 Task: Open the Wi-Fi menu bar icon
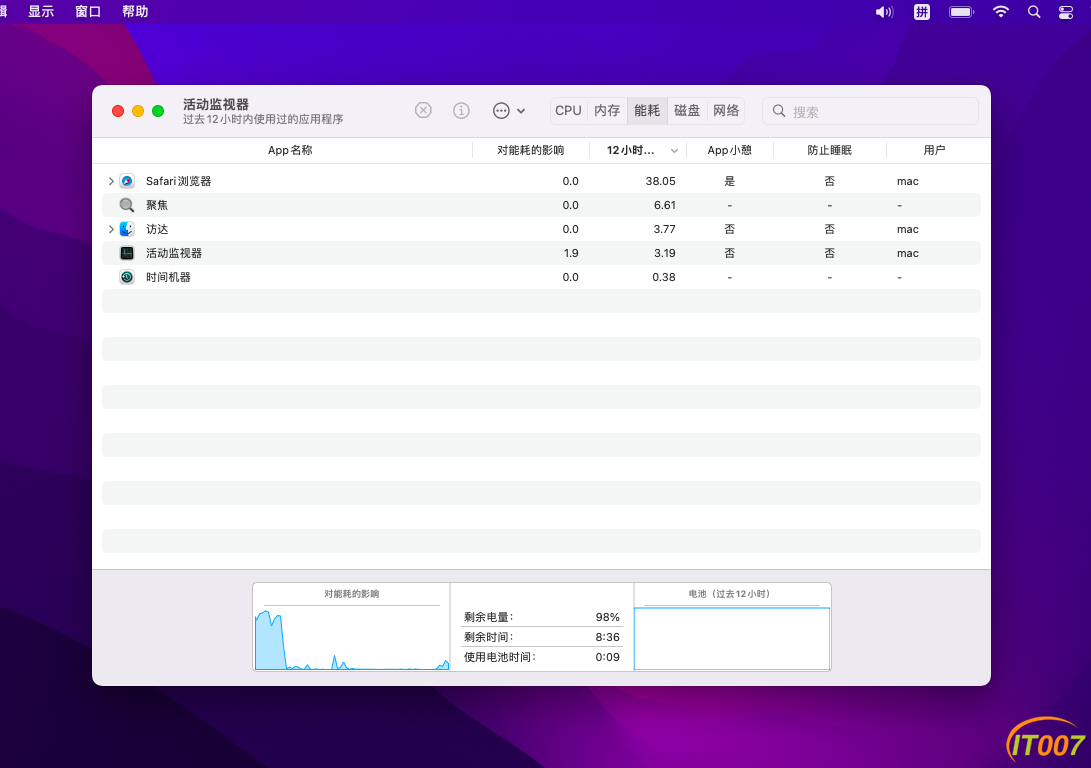[x=1001, y=12]
